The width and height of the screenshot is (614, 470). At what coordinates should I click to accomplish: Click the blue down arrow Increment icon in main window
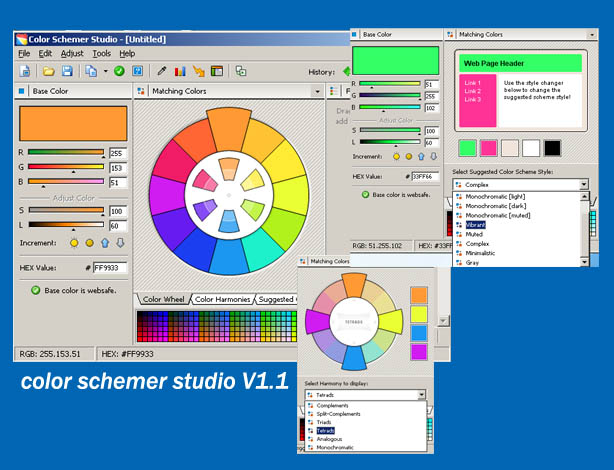click(120, 243)
